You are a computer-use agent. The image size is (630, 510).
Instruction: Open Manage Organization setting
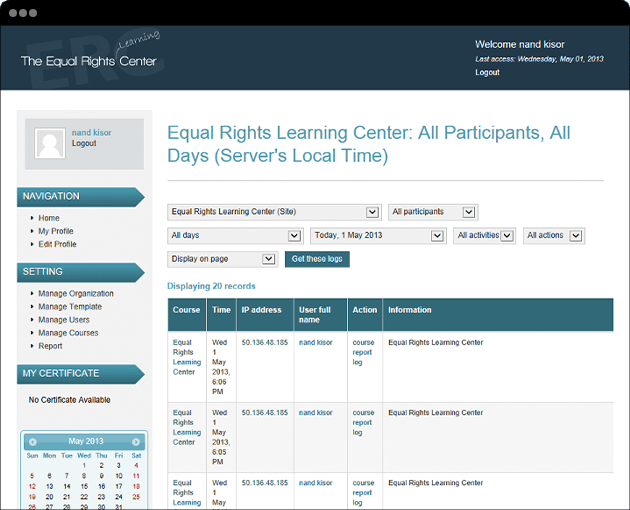tap(76, 294)
